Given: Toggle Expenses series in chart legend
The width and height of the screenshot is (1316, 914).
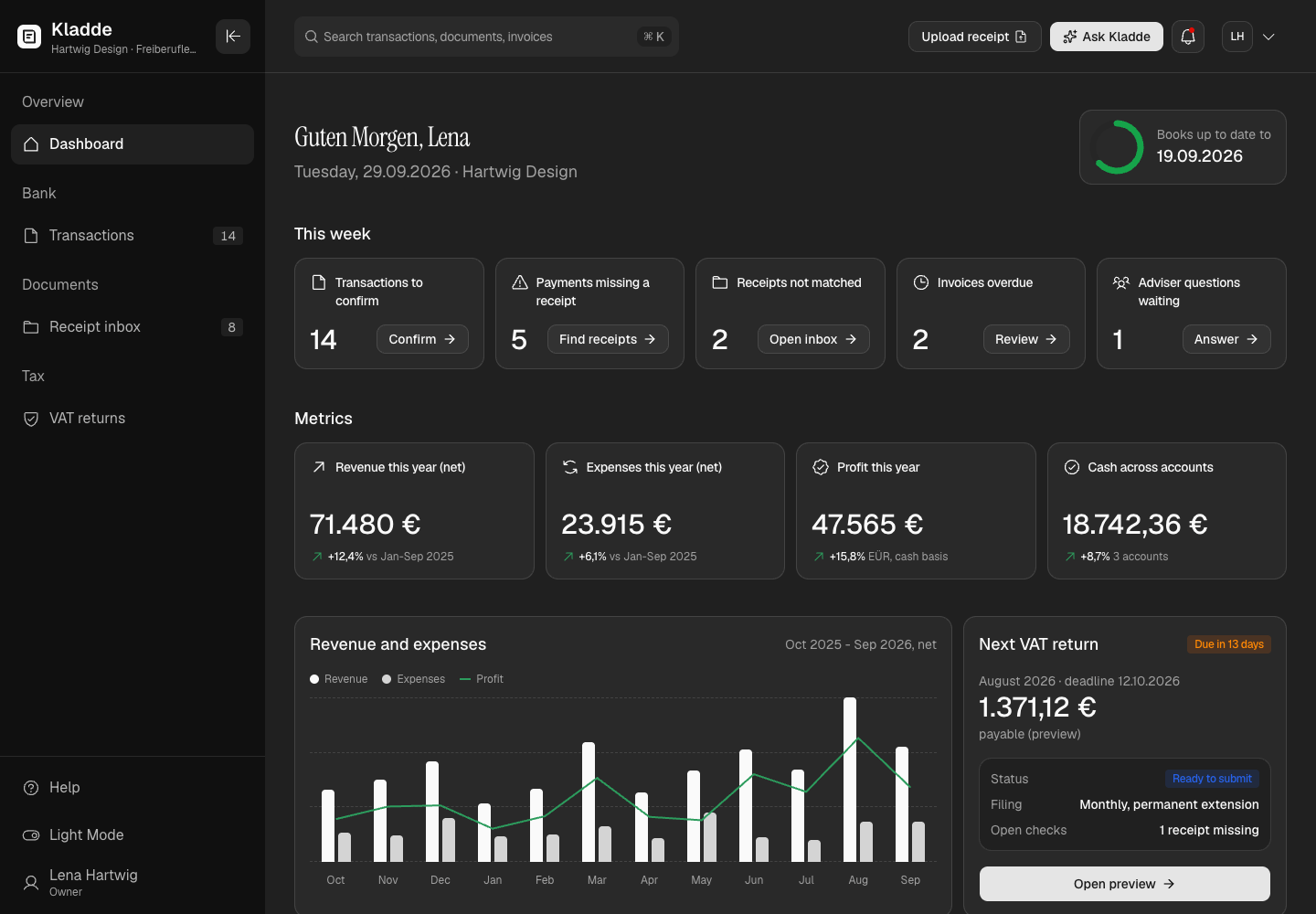Looking at the screenshot, I should (413, 679).
